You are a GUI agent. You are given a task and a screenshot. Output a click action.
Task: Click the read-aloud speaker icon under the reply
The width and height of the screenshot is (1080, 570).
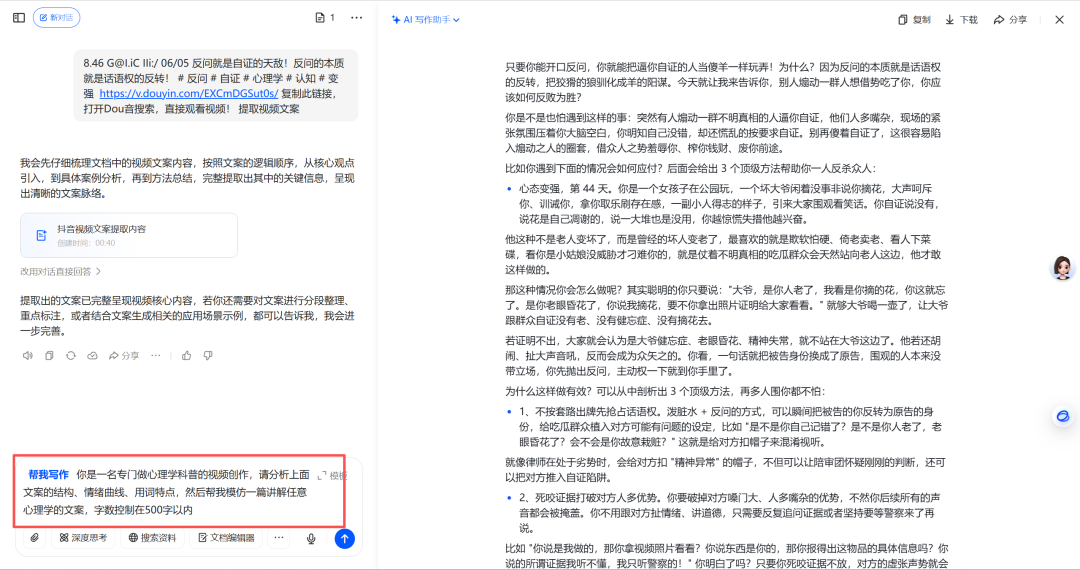27,355
